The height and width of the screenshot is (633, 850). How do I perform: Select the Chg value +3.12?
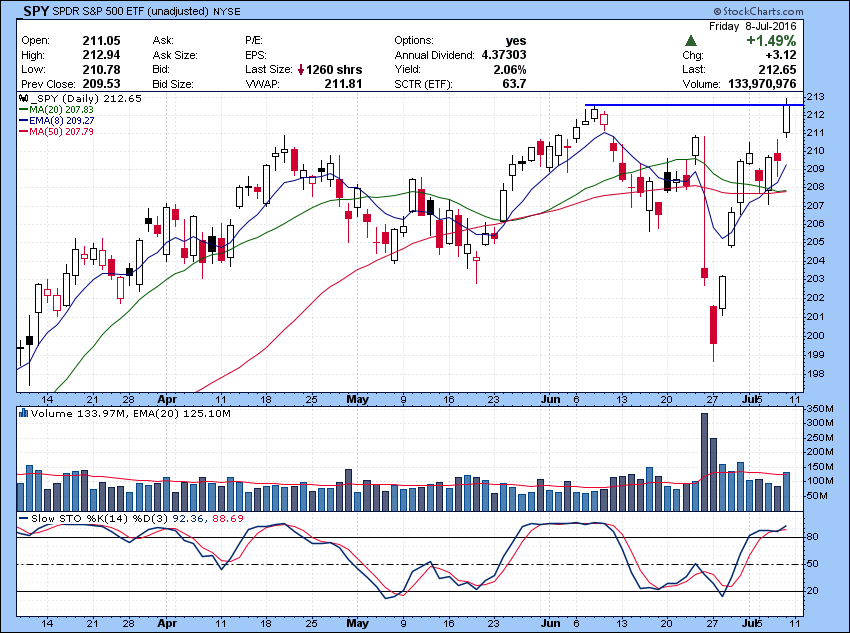point(781,55)
